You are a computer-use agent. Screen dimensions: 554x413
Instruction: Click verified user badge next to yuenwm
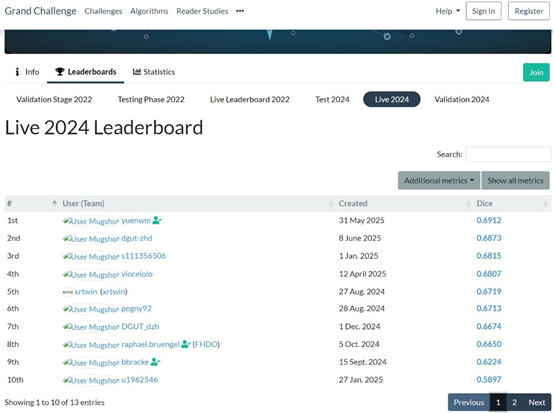157,220
